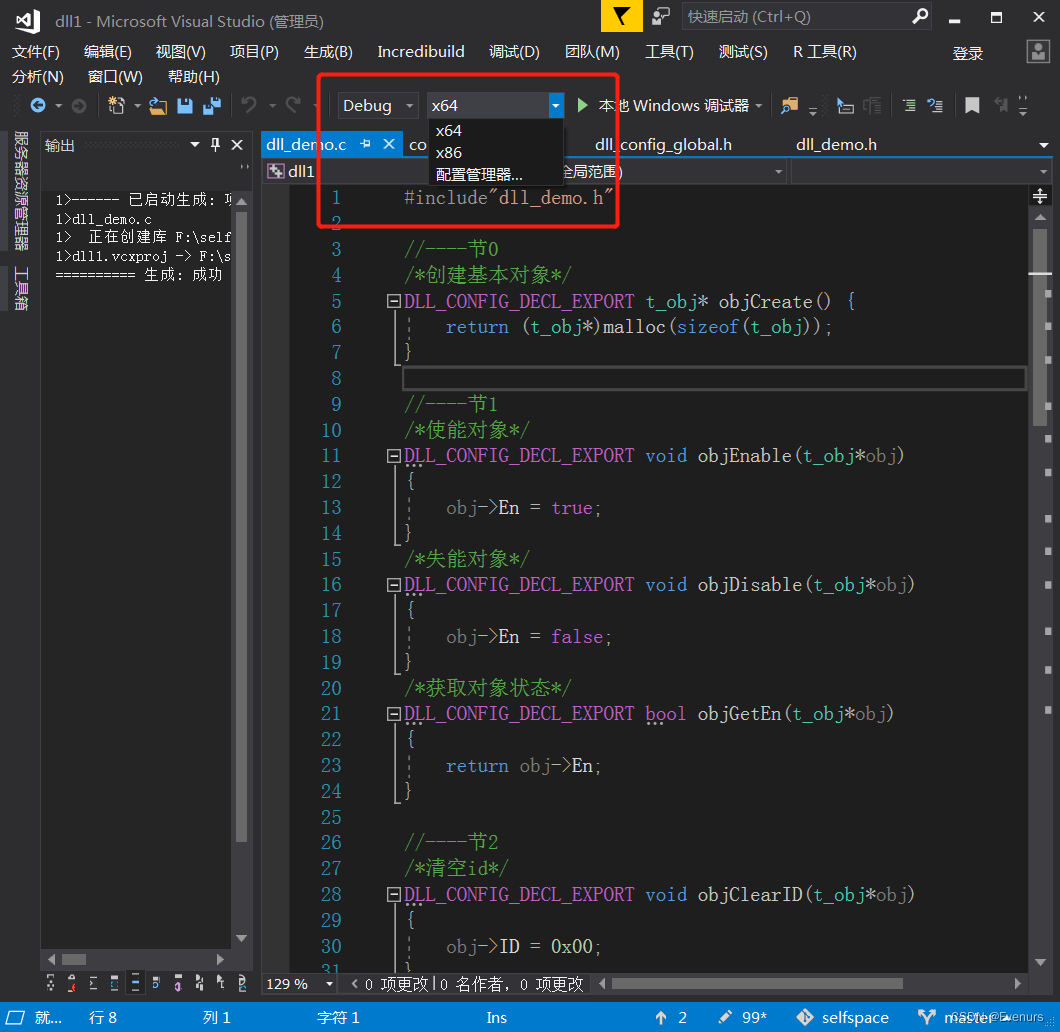Screen dimensions: 1060x1032
Task: Click the redo arrow icon
Action: [293, 105]
